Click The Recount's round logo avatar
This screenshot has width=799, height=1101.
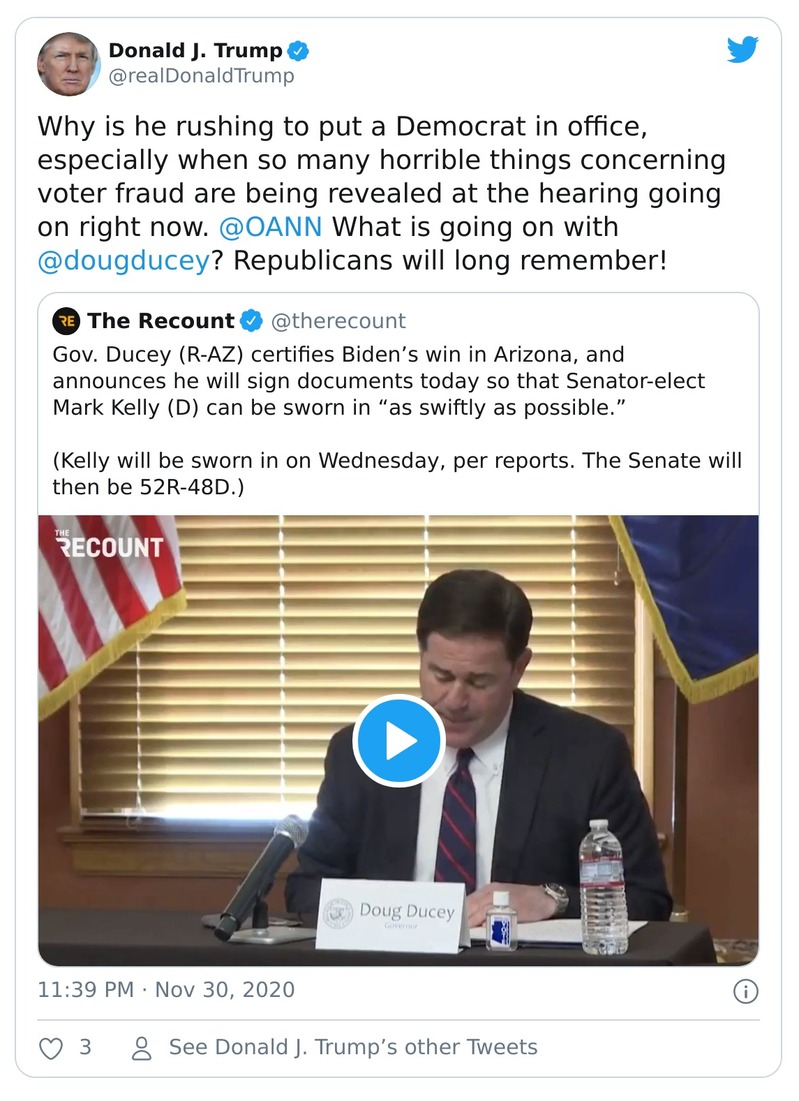[67, 321]
